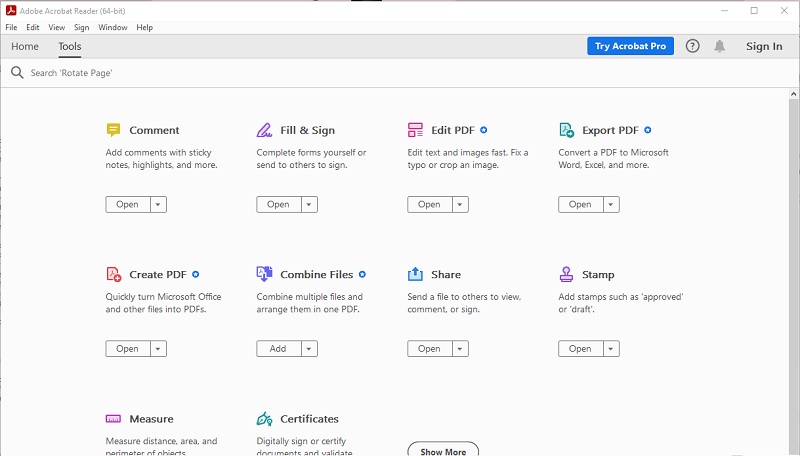Expand the Share Open dropdown arrow
800x456 pixels.
pyautogui.click(x=460, y=349)
